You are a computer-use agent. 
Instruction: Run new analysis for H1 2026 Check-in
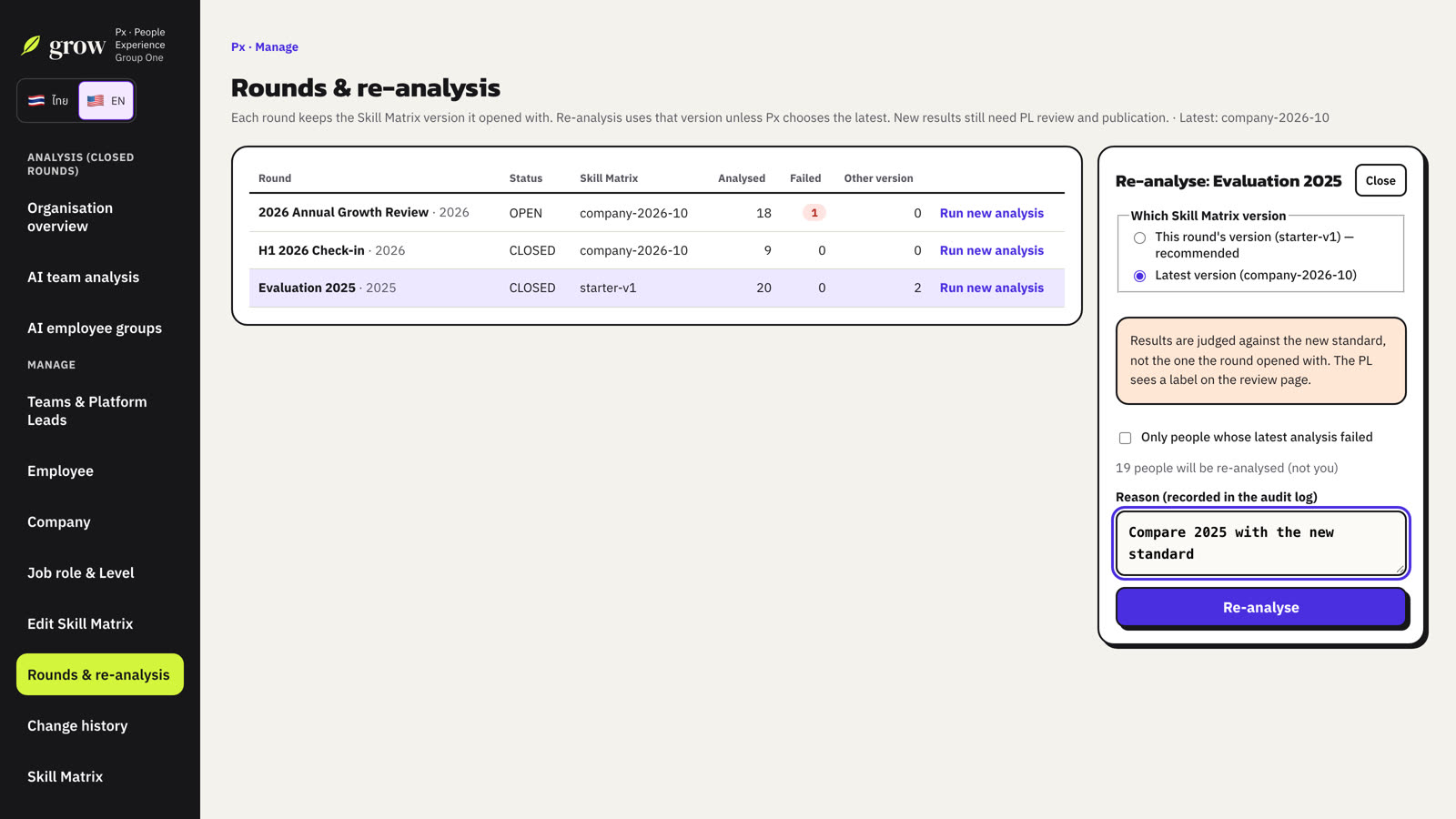(x=991, y=250)
